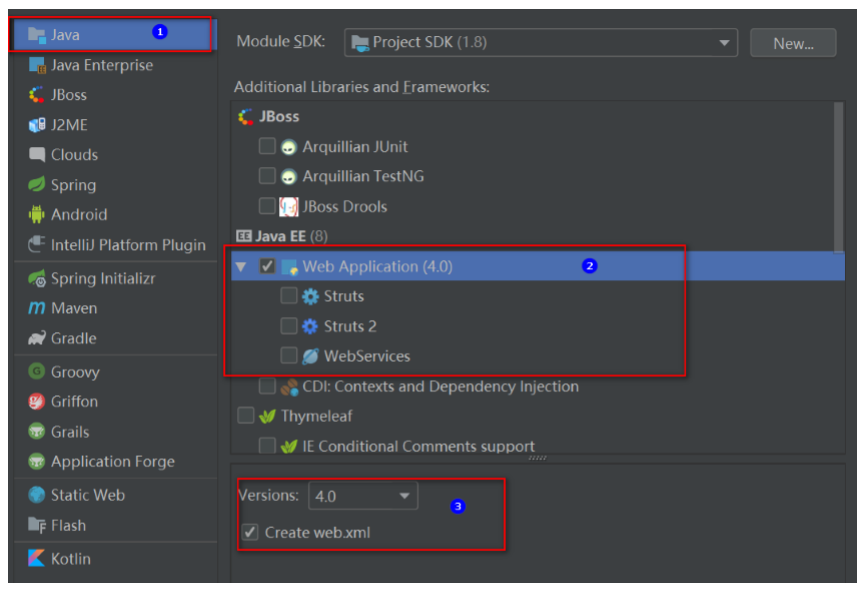866x593 pixels.
Task: Pick the Clouds speech bubble icon
Action: point(37,155)
